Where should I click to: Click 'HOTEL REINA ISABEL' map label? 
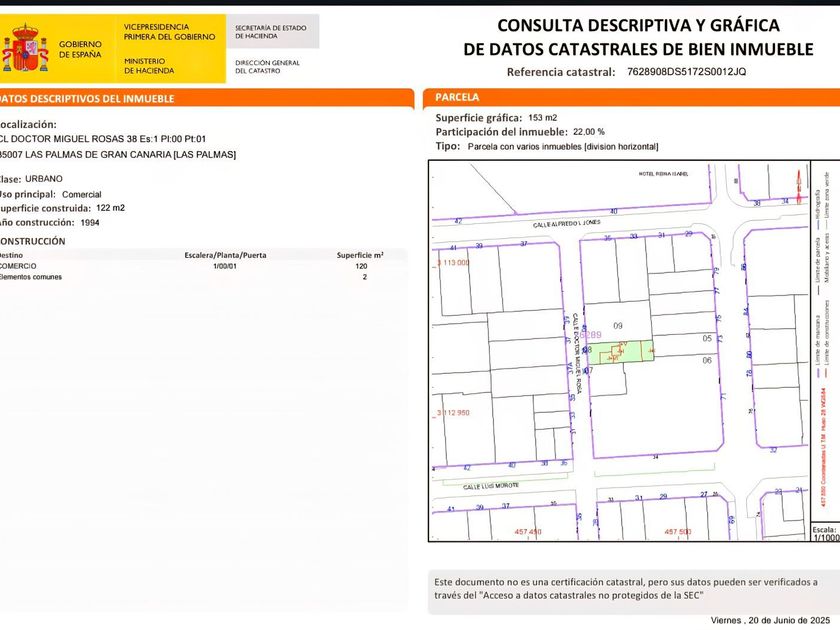click(x=663, y=174)
